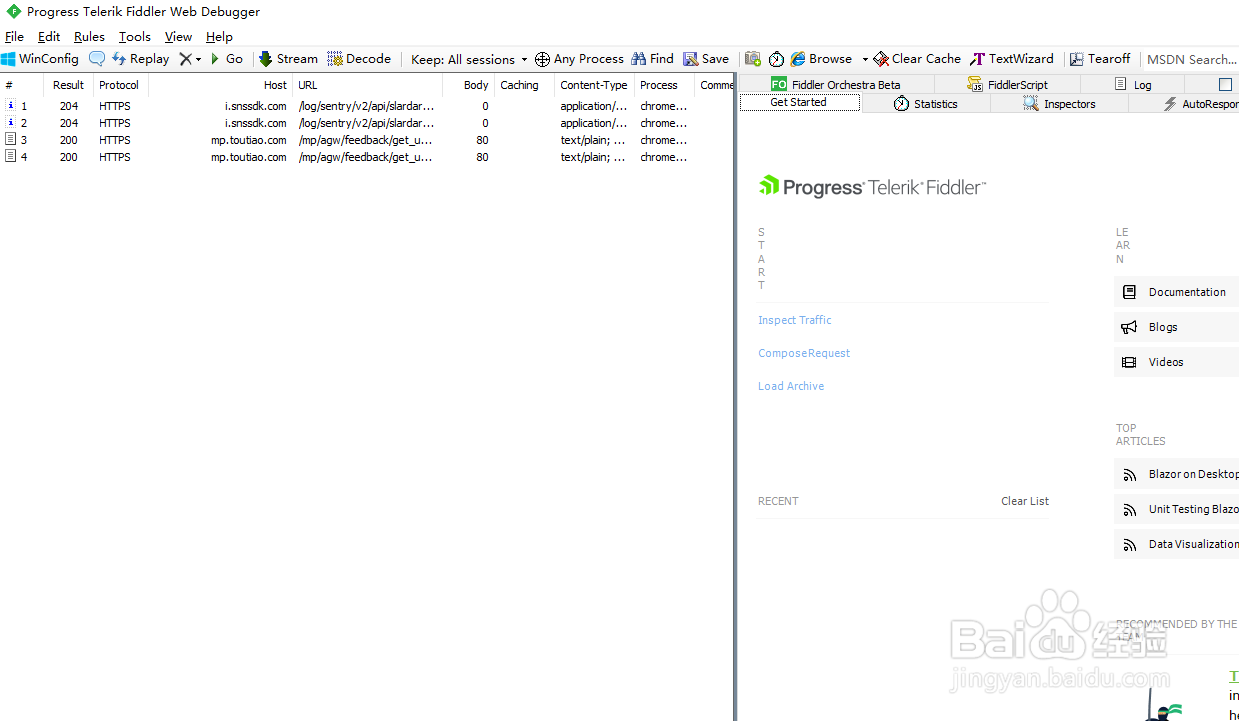
Task: Open the Keep: All sessions dropdown
Action: click(x=468, y=59)
